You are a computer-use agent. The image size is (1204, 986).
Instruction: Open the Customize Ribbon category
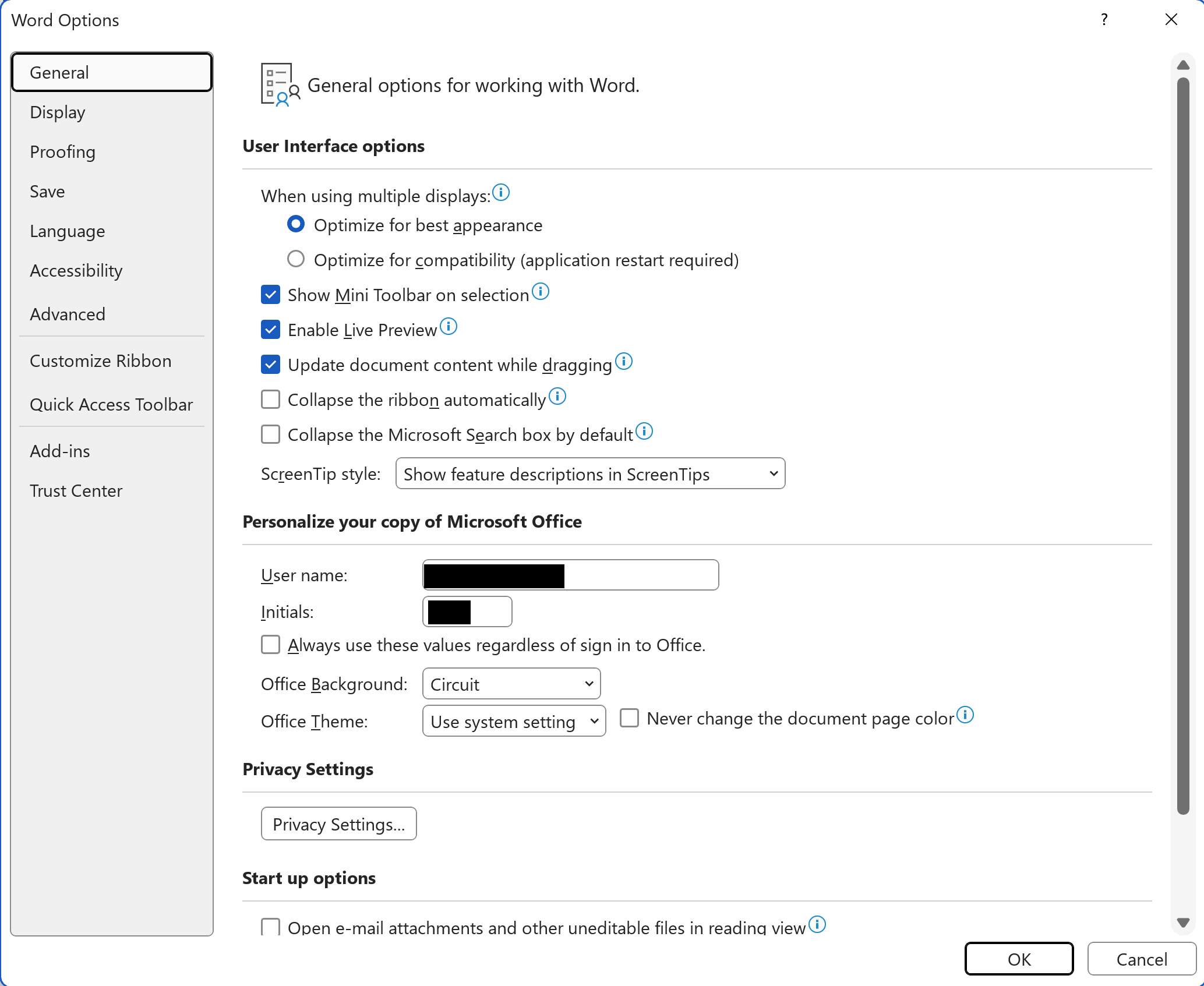100,361
